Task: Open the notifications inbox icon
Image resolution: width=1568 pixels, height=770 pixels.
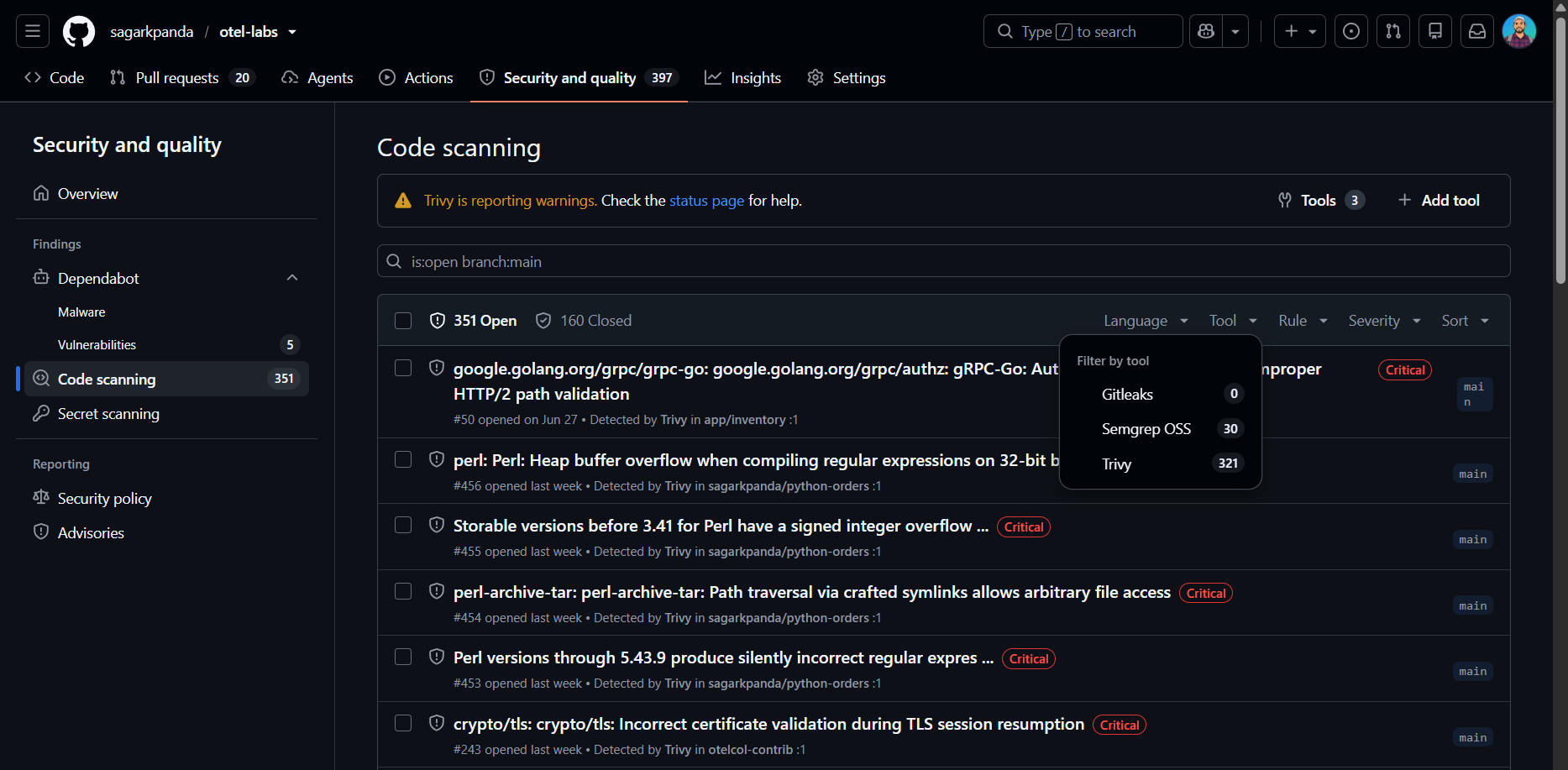Action: (x=1477, y=31)
